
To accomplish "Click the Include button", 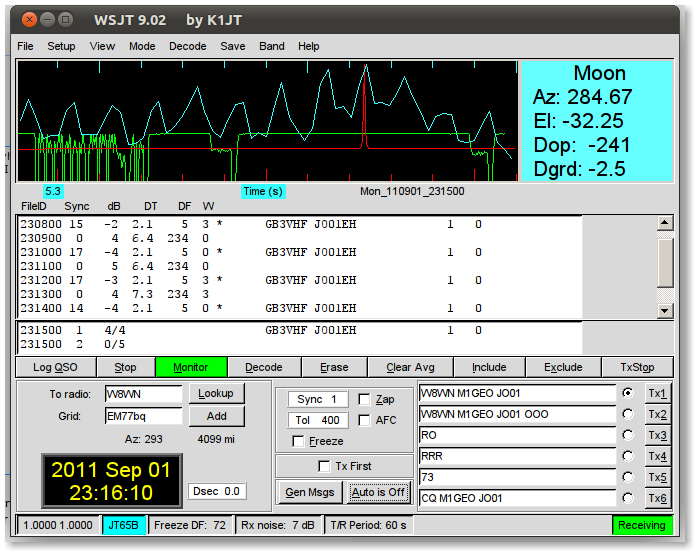I will point(489,367).
